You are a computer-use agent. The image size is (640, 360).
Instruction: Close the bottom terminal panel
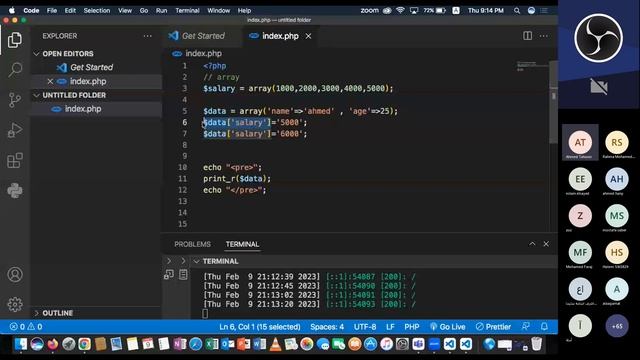coord(546,244)
